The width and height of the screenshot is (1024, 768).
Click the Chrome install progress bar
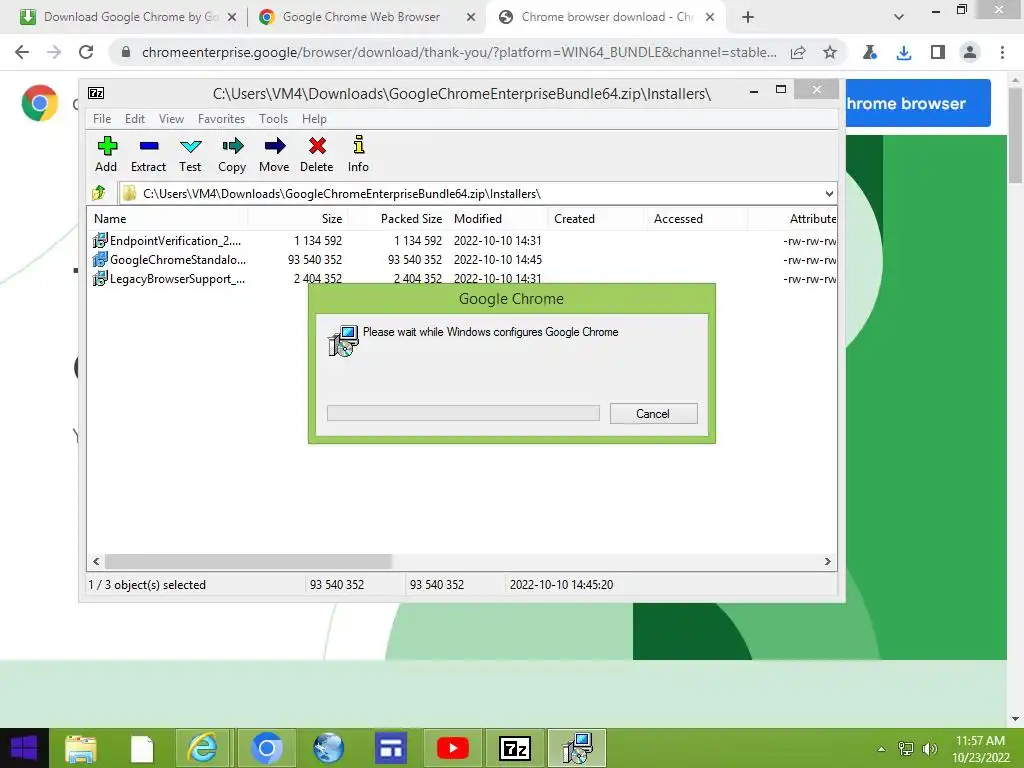tap(463, 413)
